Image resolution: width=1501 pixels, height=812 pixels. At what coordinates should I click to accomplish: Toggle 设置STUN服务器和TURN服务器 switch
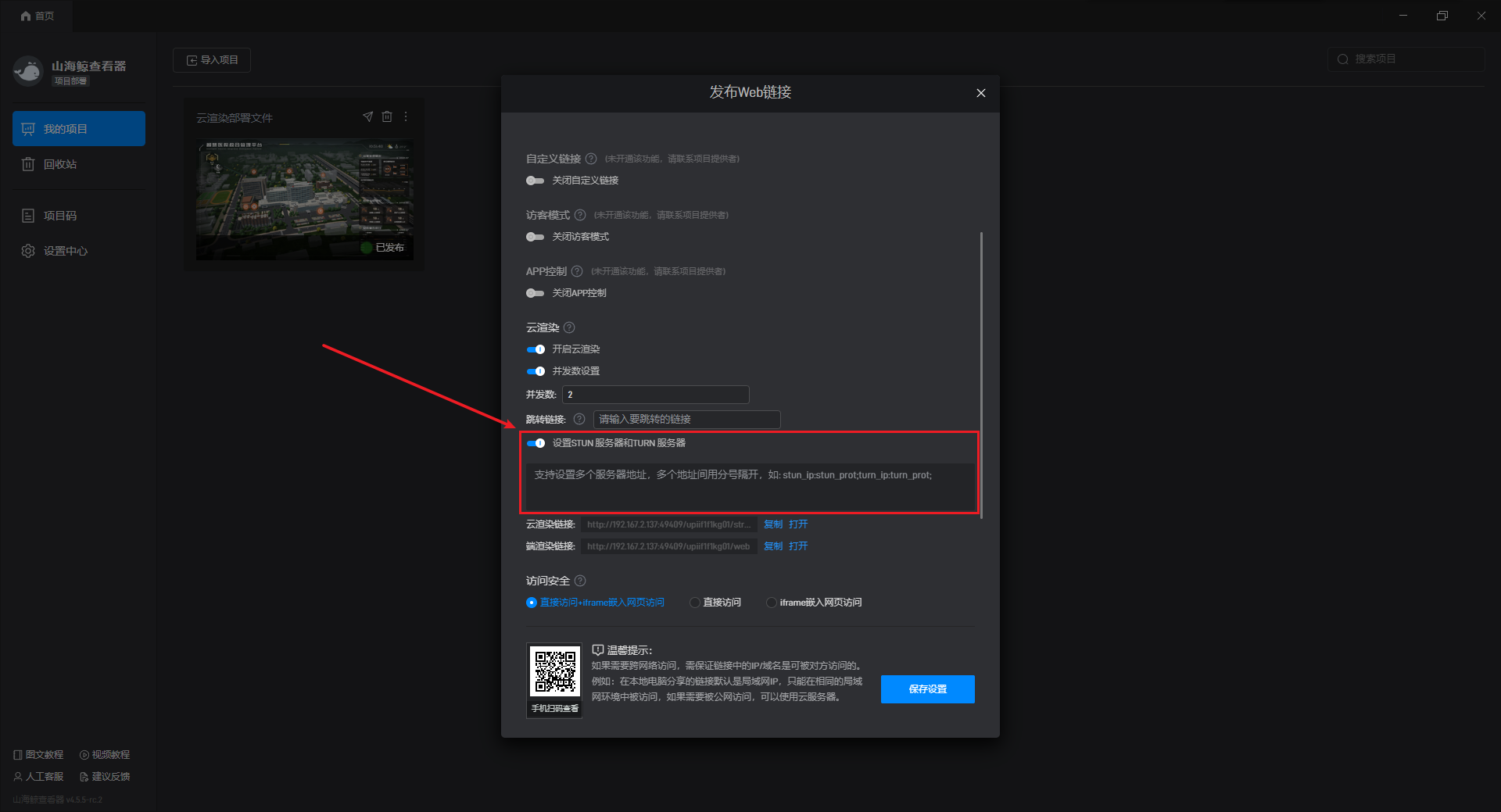click(x=536, y=443)
